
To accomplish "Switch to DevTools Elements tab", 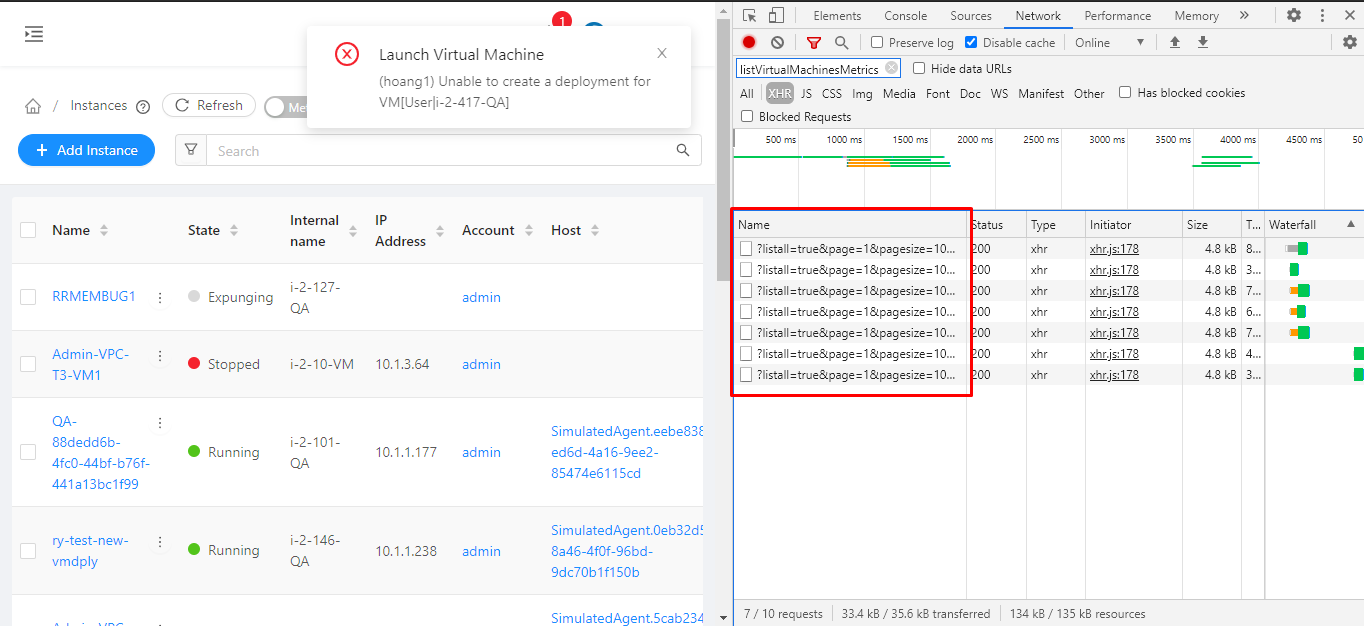I will 837,16.
